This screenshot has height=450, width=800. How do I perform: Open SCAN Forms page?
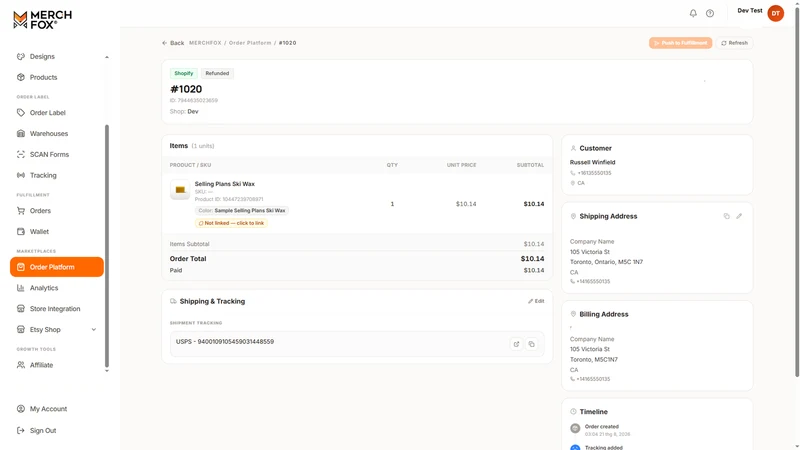click(49, 155)
